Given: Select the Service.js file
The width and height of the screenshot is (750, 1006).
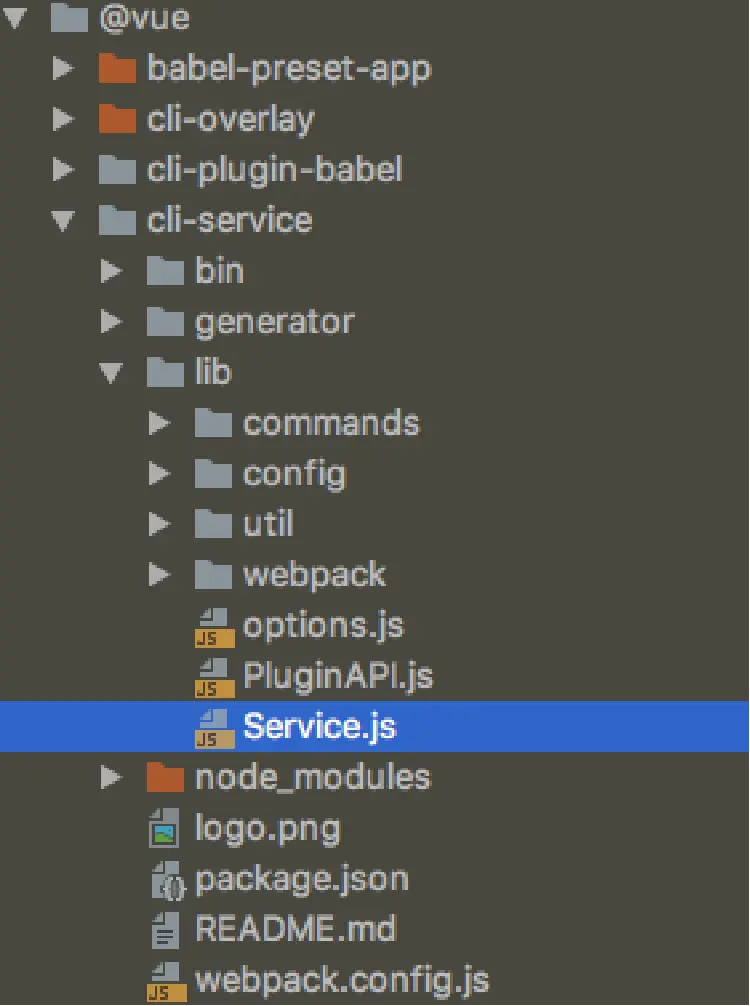Looking at the screenshot, I should (x=319, y=727).
